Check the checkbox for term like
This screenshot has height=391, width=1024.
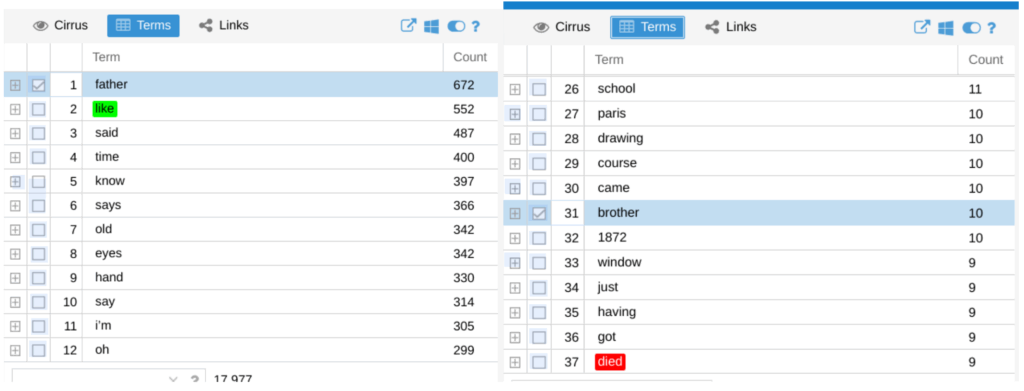(x=39, y=109)
